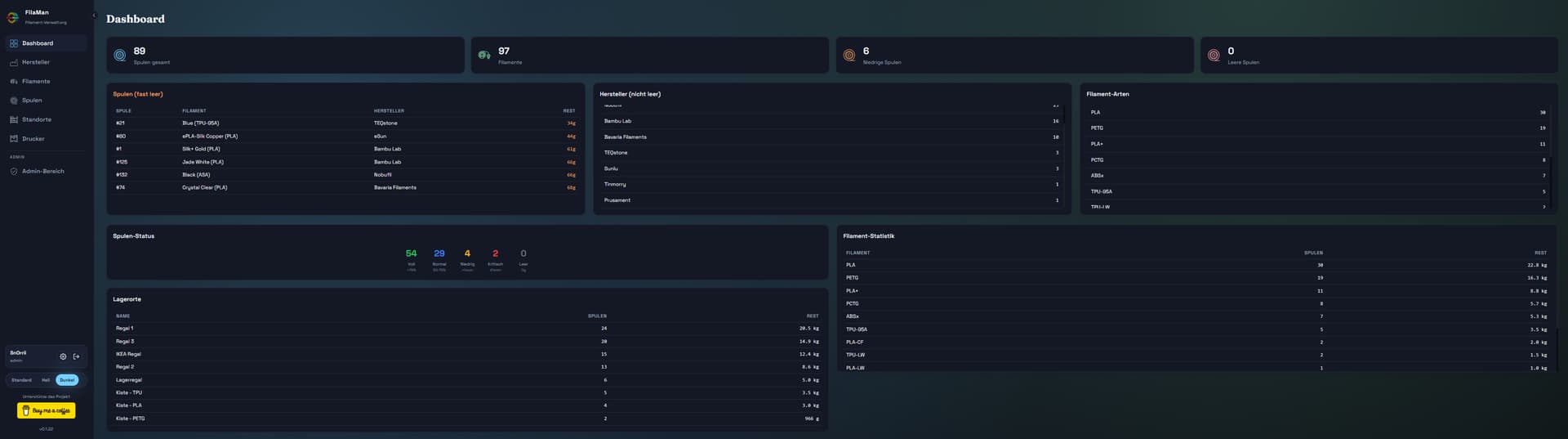Click the Filamente icon in sidebar
Screen dimensions: 1568x439
click(x=14, y=82)
